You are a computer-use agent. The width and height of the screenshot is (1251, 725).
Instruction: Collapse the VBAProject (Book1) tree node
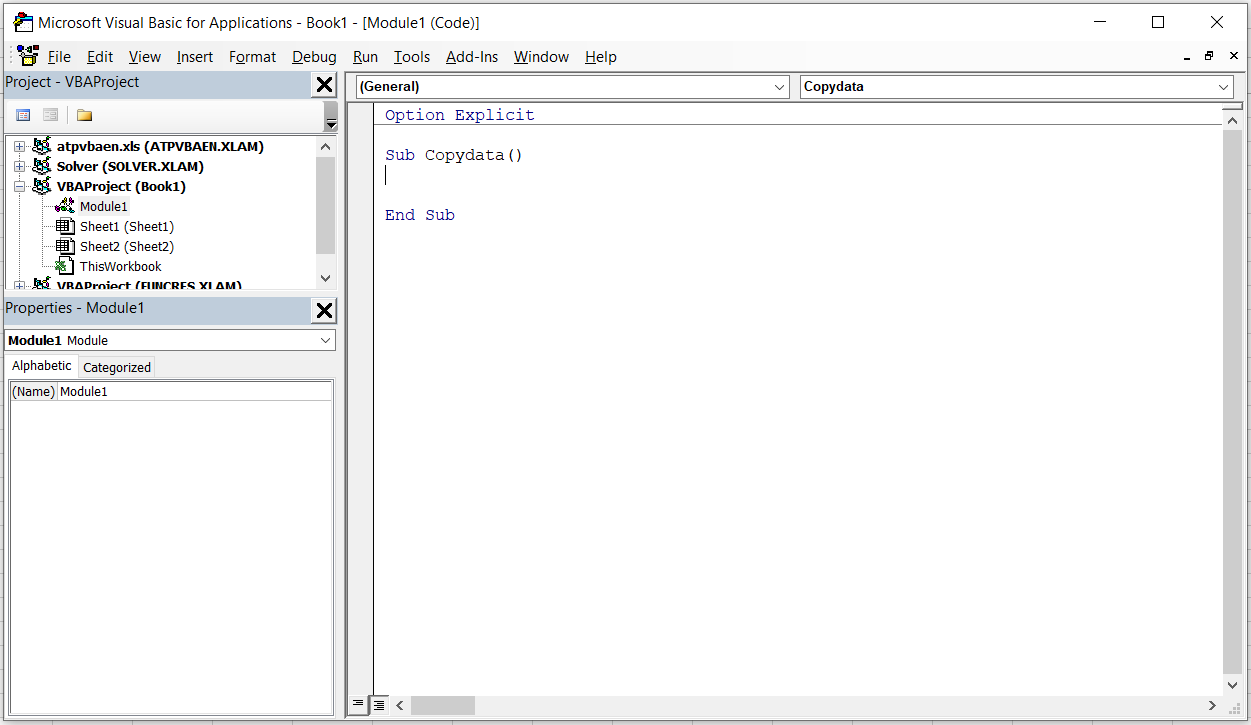(x=19, y=187)
